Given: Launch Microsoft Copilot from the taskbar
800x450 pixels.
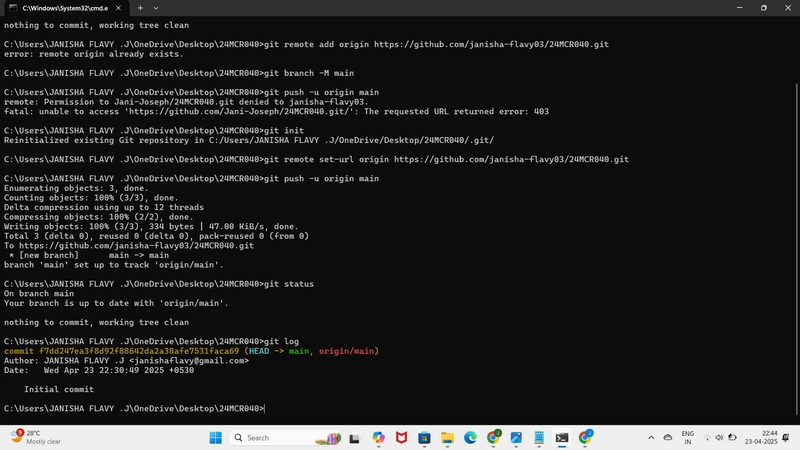Looking at the screenshot, I should coord(378,438).
